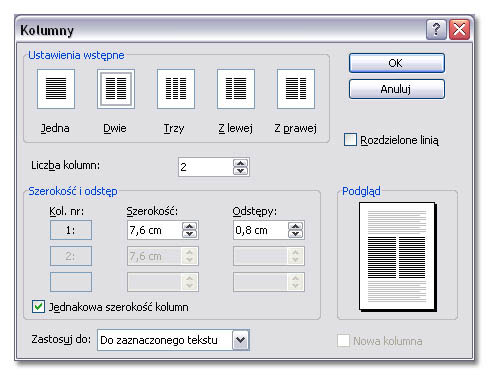Confirm with the OK button
489x375 pixels.
[x=397, y=63]
